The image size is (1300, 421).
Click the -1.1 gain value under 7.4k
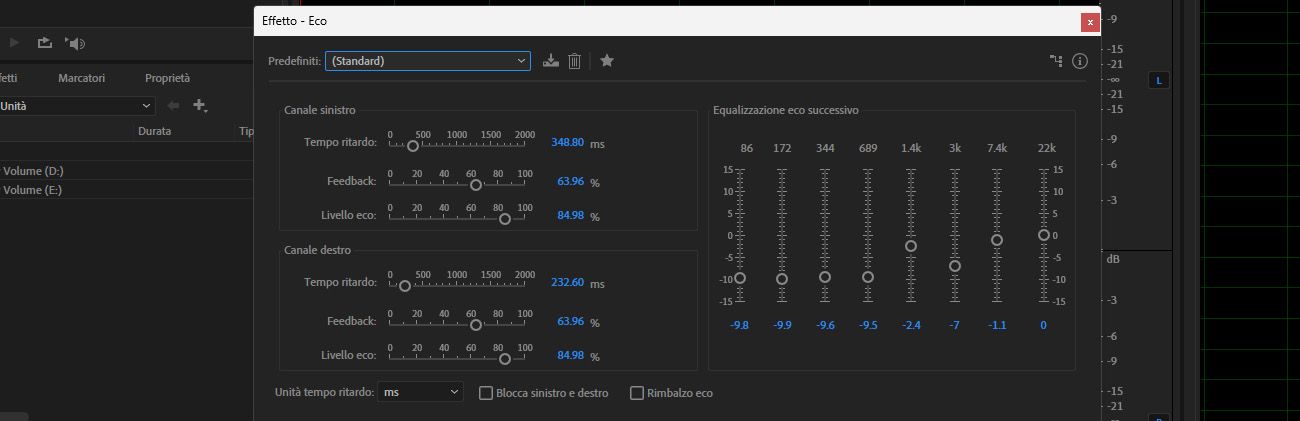click(997, 325)
